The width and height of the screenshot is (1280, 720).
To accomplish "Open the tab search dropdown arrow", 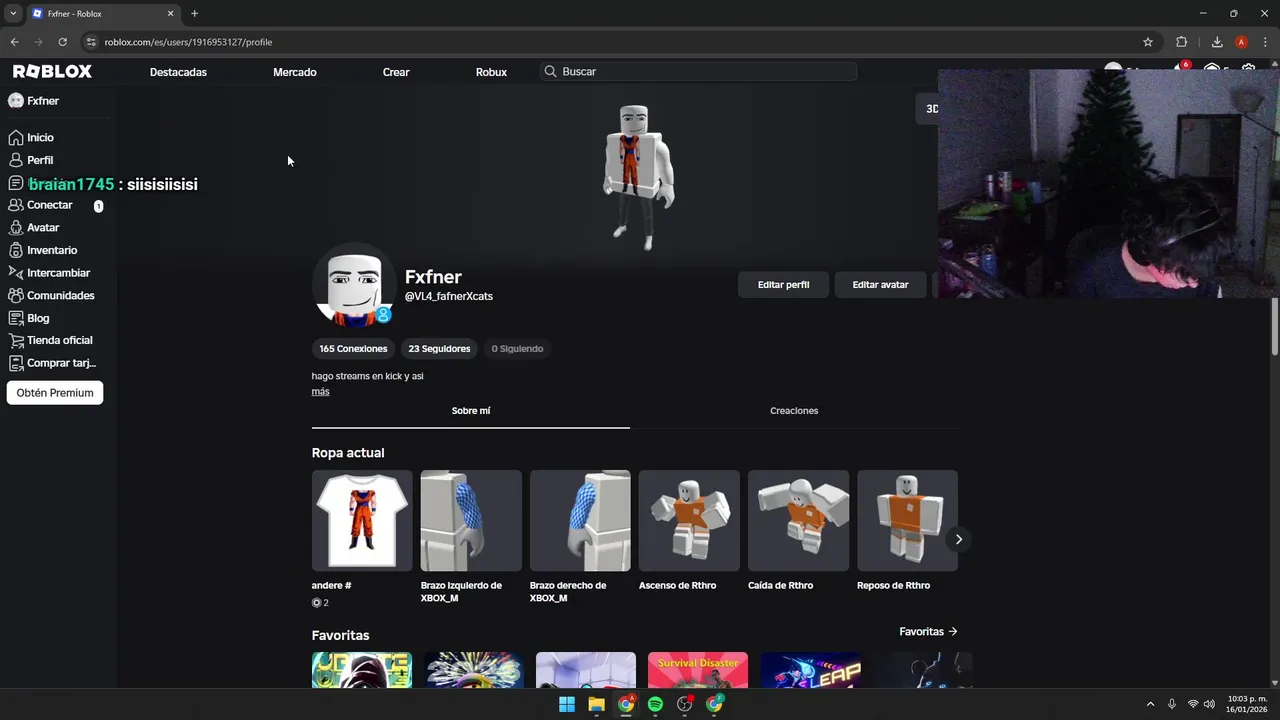I will click(x=13, y=14).
